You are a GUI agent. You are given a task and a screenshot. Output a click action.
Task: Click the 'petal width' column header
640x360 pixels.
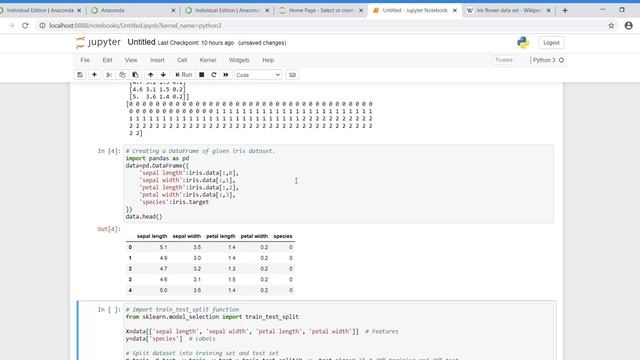pos(254,236)
